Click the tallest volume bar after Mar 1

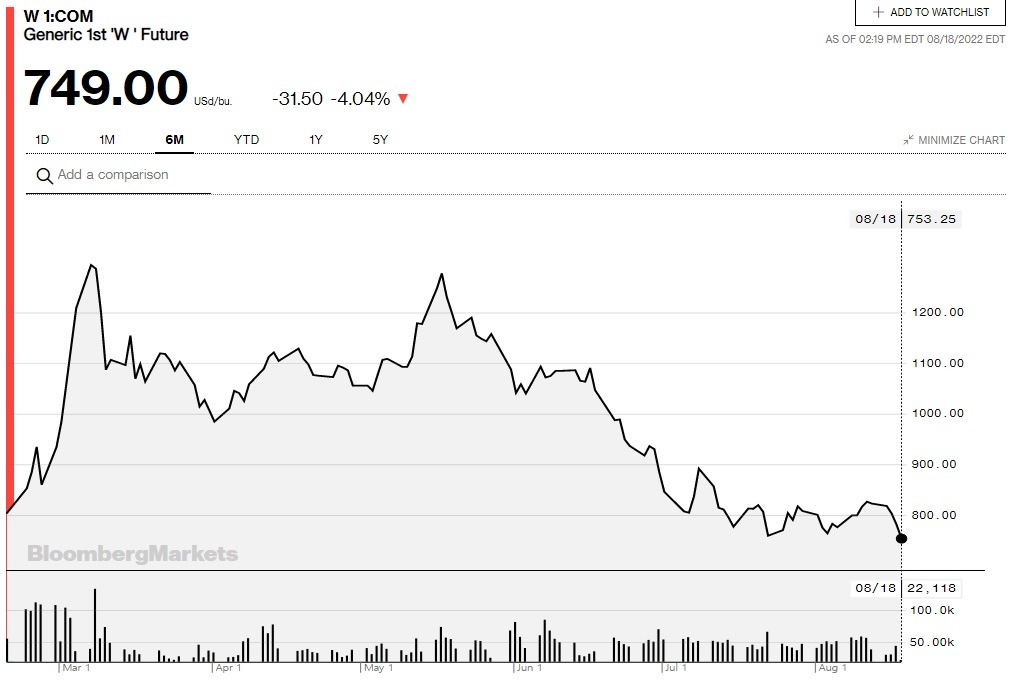(95, 625)
